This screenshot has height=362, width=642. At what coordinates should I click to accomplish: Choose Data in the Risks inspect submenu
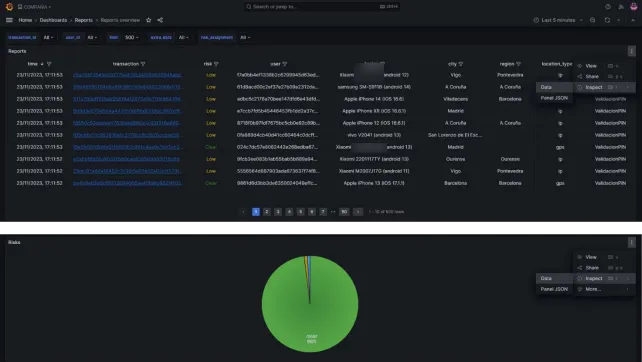tap(554, 278)
